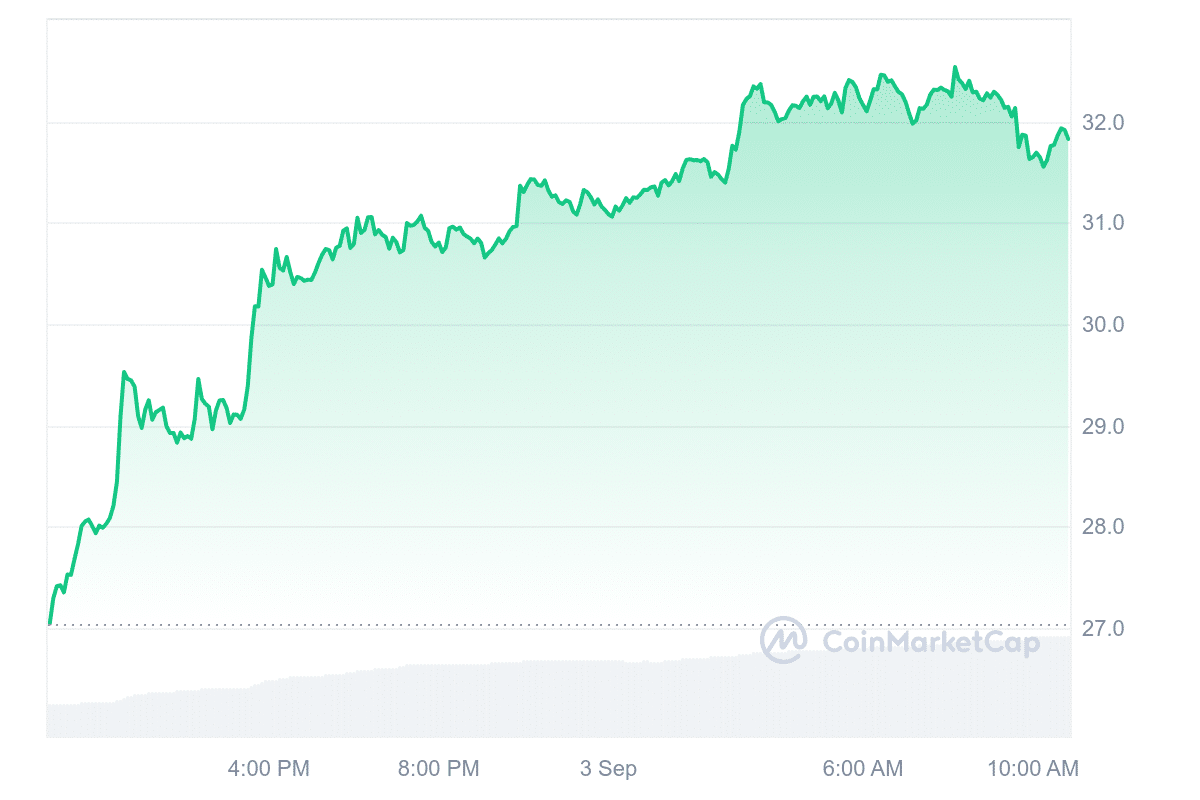Click the starting point of the green price line
1200x800 pixels.
click(49, 624)
